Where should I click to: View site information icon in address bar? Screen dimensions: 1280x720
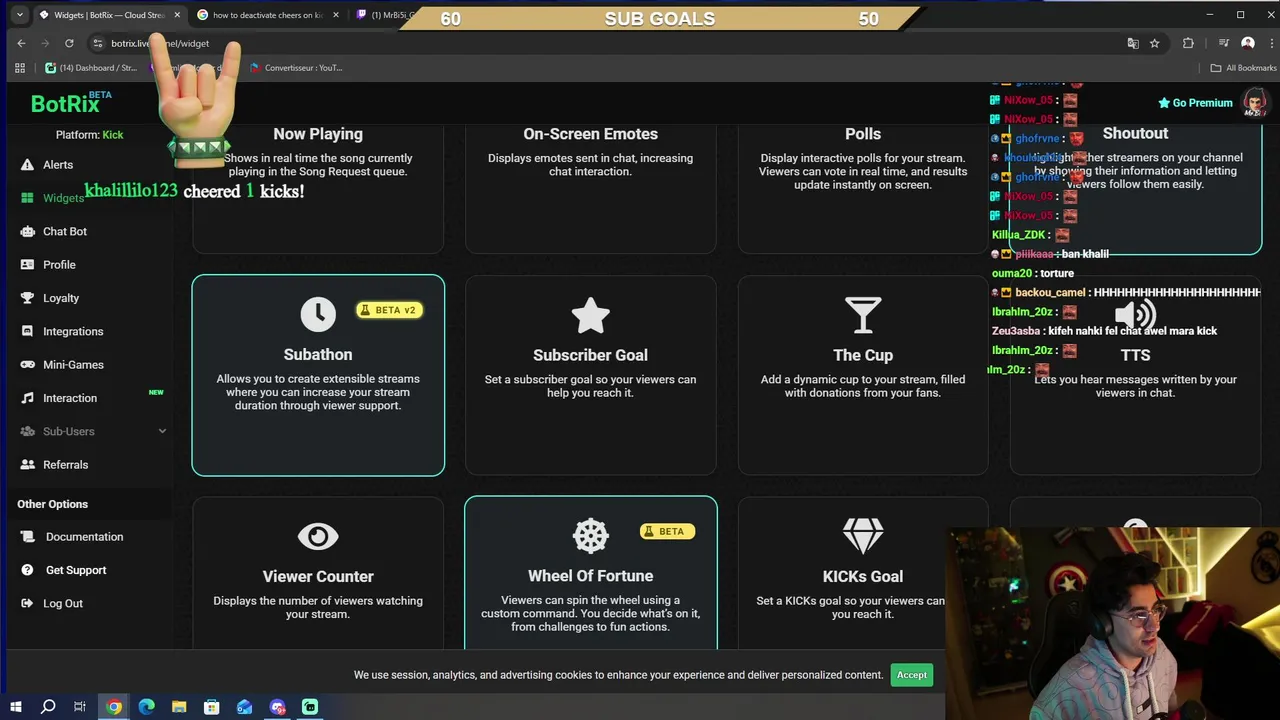click(x=97, y=43)
